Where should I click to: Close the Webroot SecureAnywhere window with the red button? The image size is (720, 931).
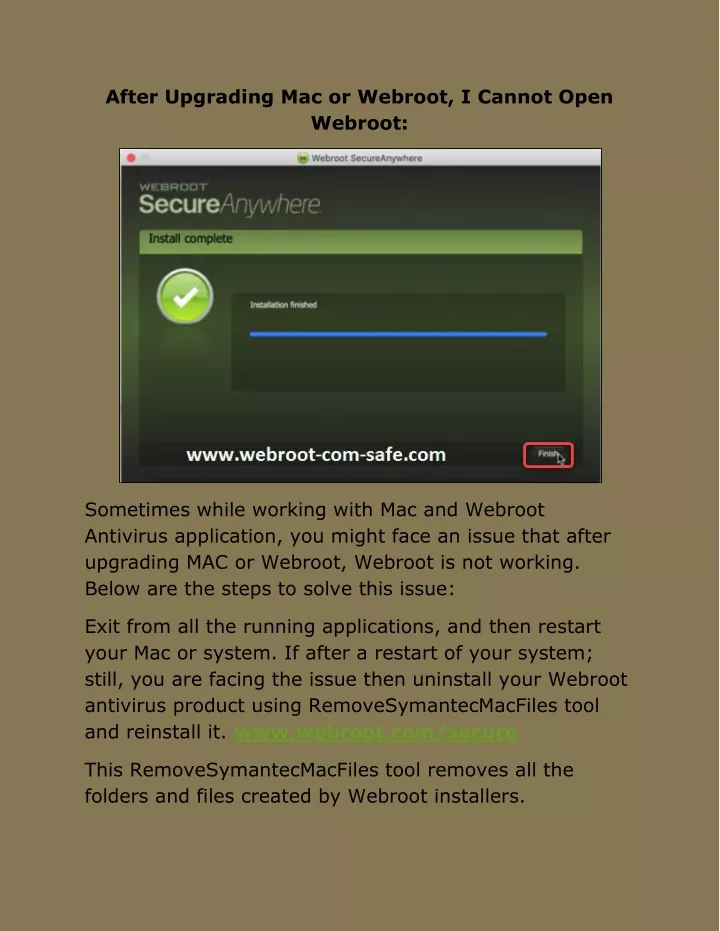click(131, 158)
